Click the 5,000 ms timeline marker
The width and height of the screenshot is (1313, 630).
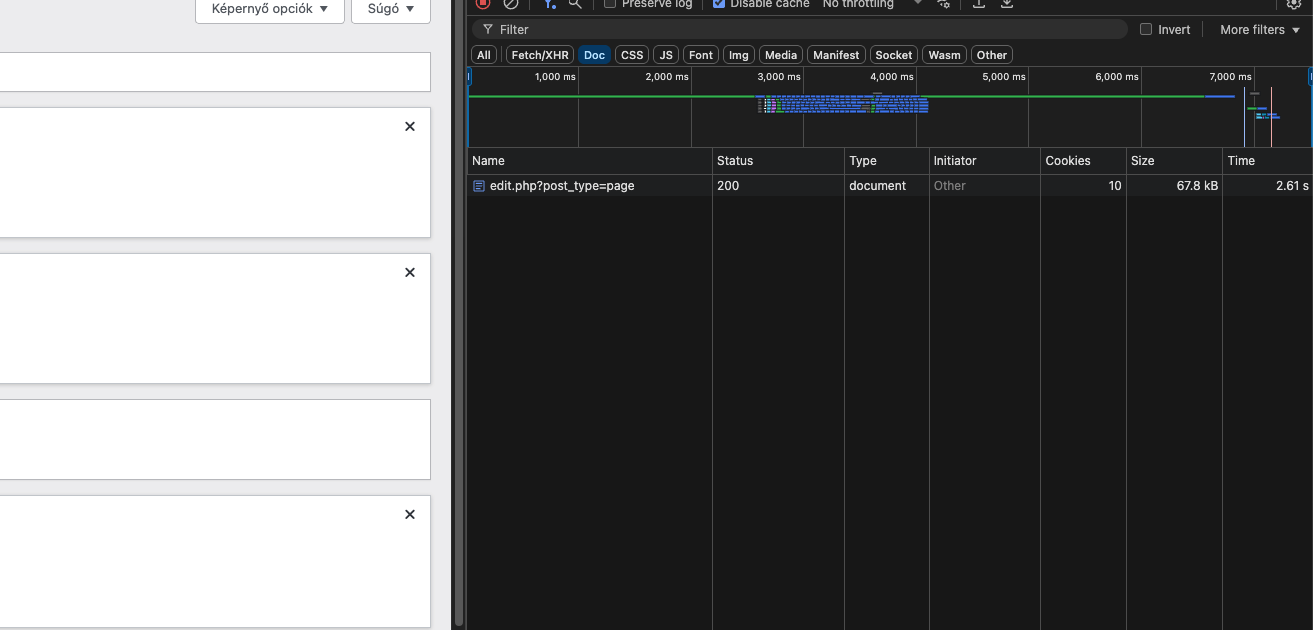(x=1004, y=77)
